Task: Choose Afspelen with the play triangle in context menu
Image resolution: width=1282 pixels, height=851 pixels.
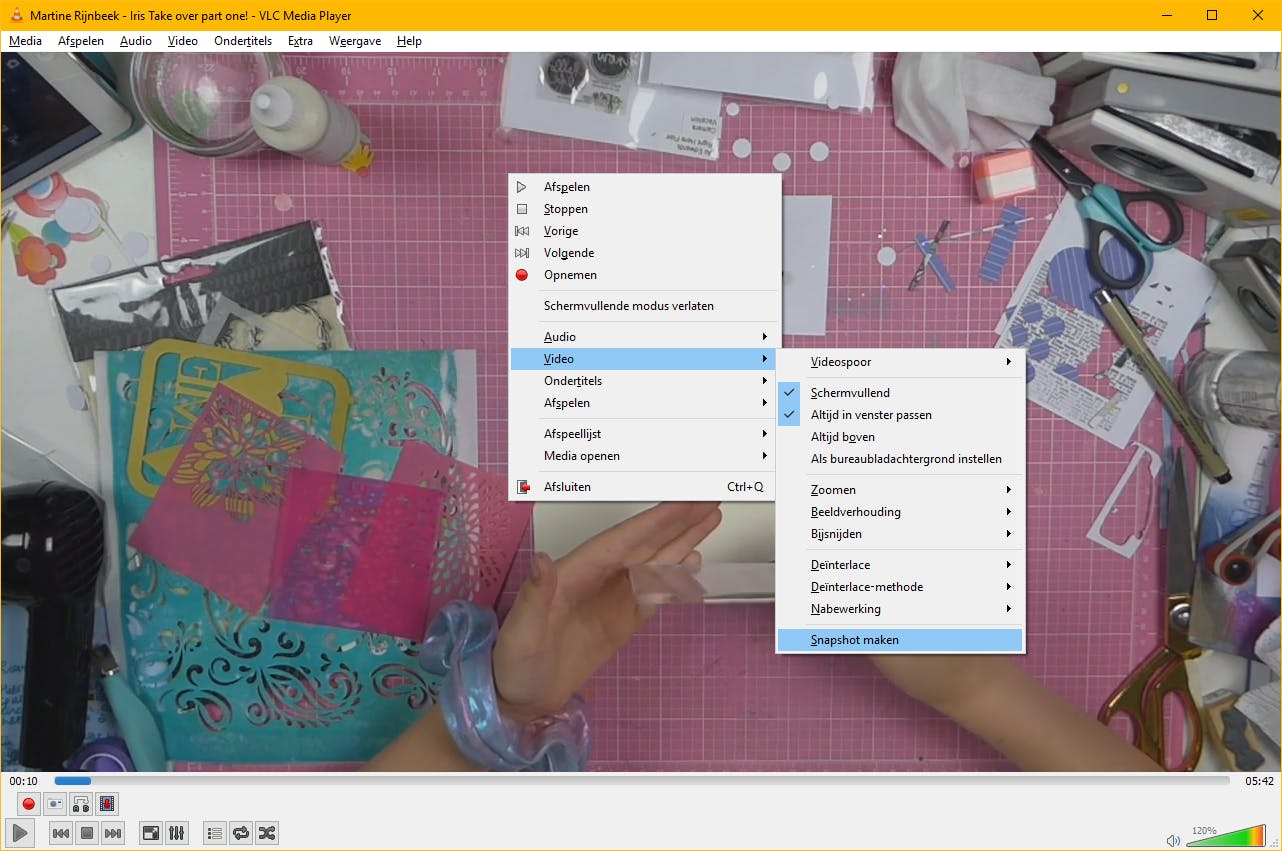Action: point(645,187)
